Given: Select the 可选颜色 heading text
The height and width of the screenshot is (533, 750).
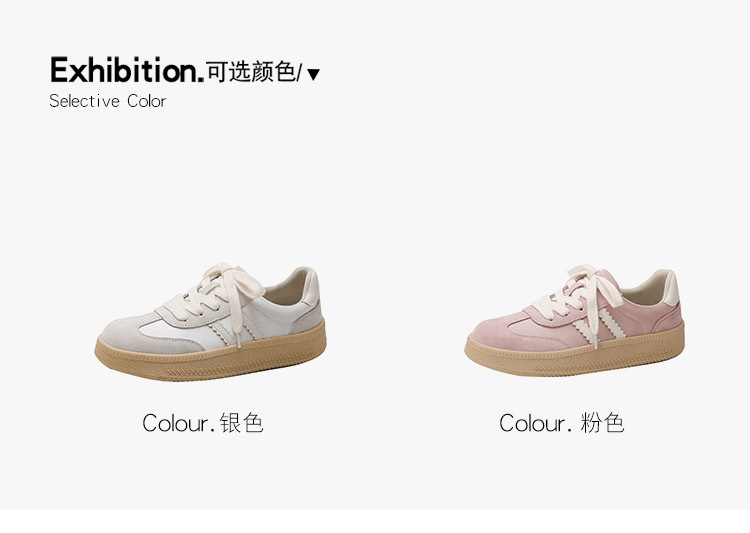Looking at the screenshot, I should click(250, 72).
